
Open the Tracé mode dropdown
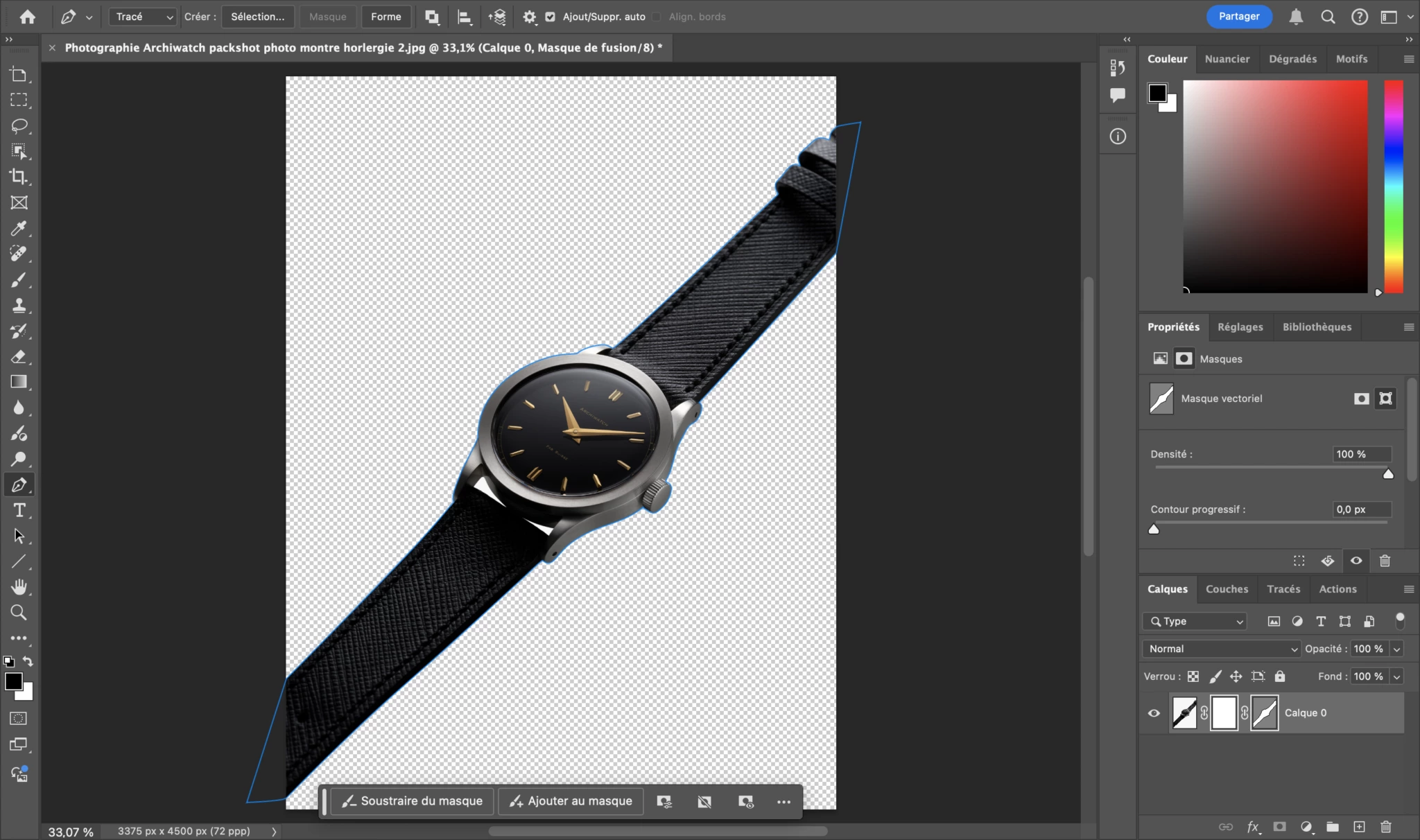[x=143, y=17]
